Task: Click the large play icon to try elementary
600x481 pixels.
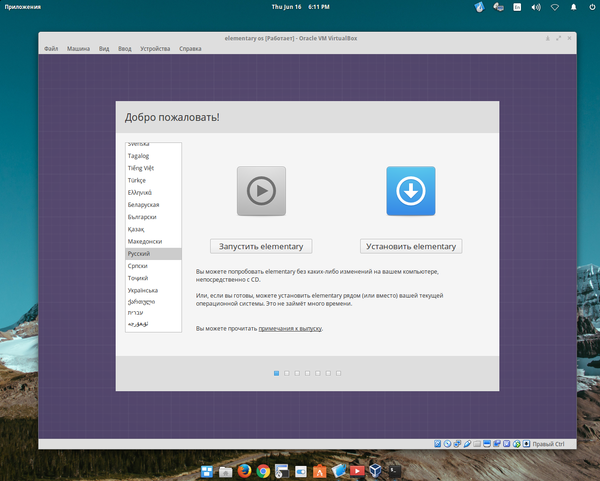Action: point(261,191)
